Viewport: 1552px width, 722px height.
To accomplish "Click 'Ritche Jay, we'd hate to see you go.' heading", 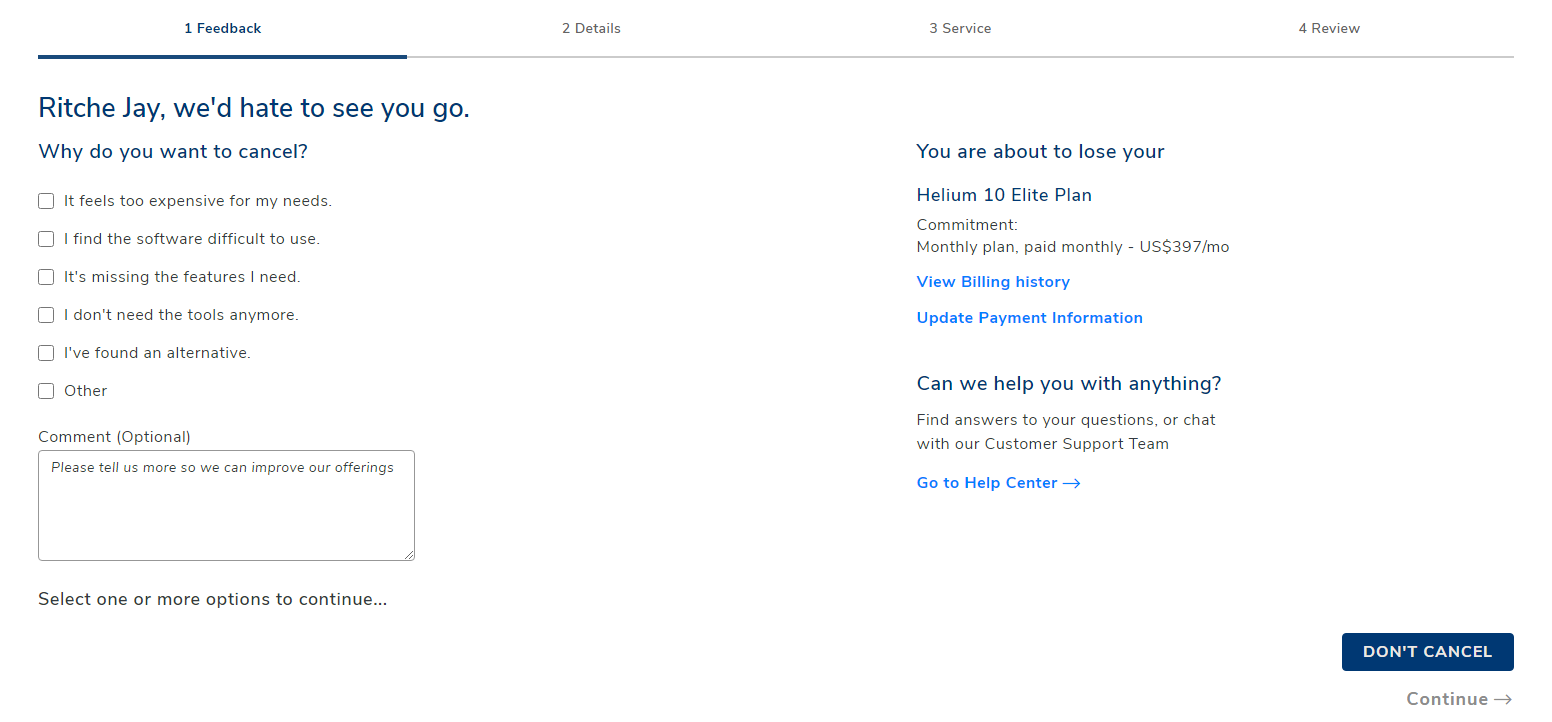I will click(254, 108).
